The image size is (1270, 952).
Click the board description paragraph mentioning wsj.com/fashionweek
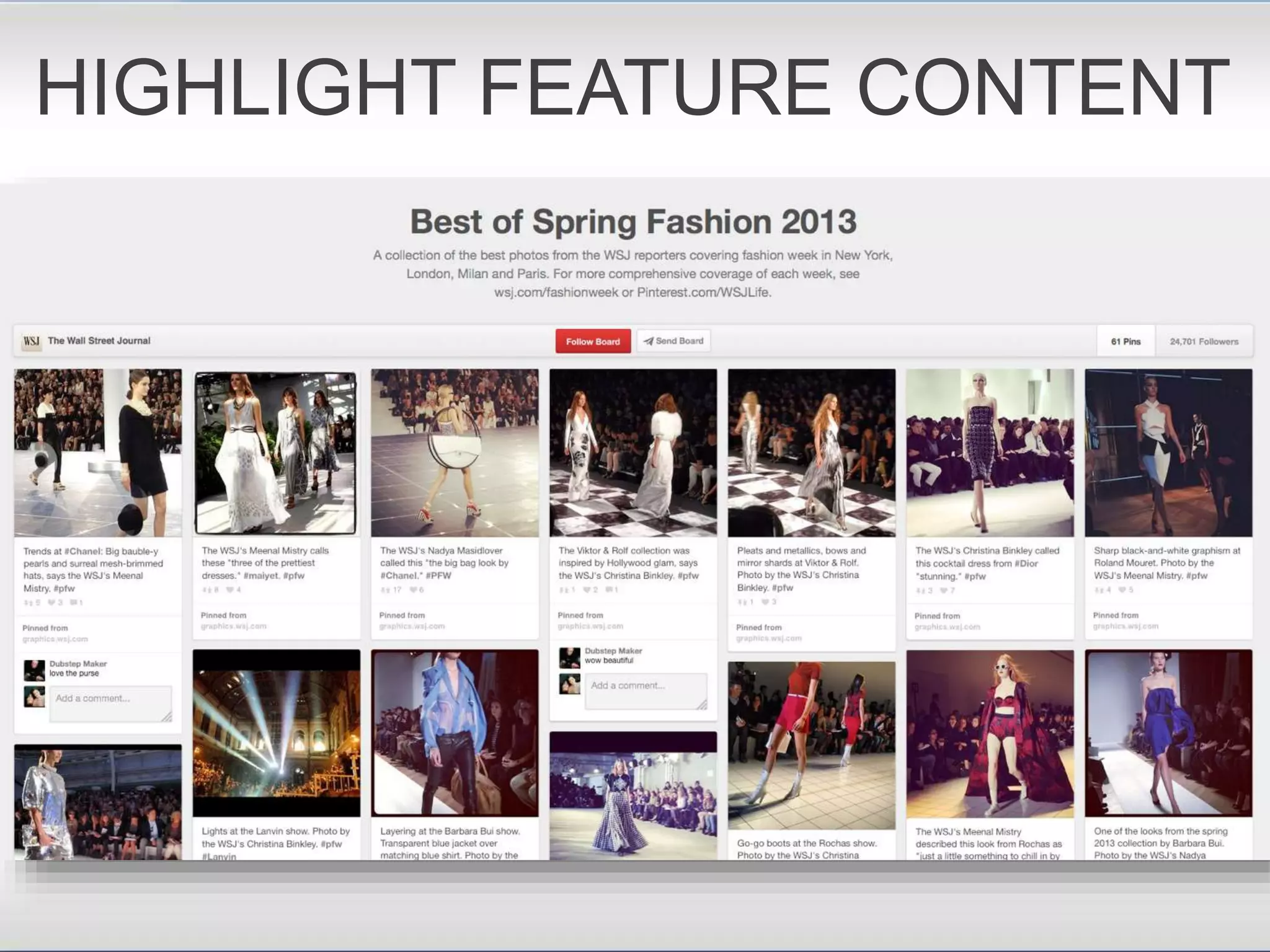633,273
